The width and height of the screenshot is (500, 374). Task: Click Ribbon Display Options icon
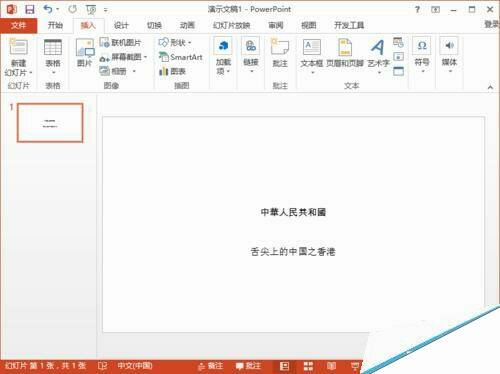(x=435, y=10)
